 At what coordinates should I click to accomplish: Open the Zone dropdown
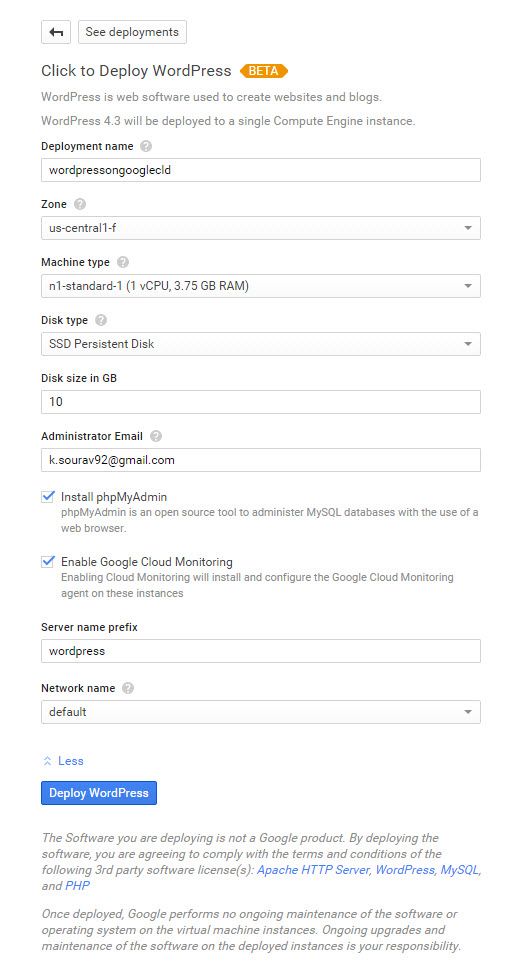click(x=261, y=228)
